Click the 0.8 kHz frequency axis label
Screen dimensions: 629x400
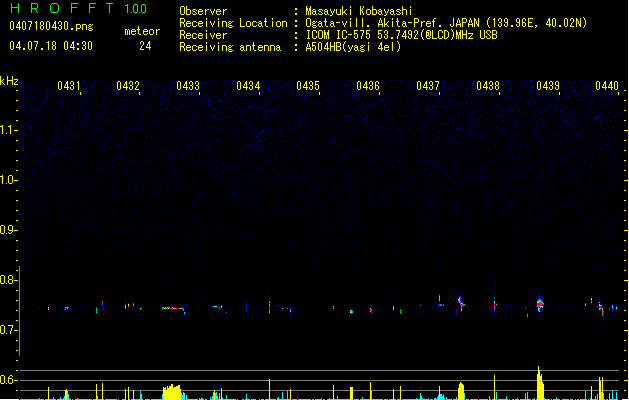8,280
